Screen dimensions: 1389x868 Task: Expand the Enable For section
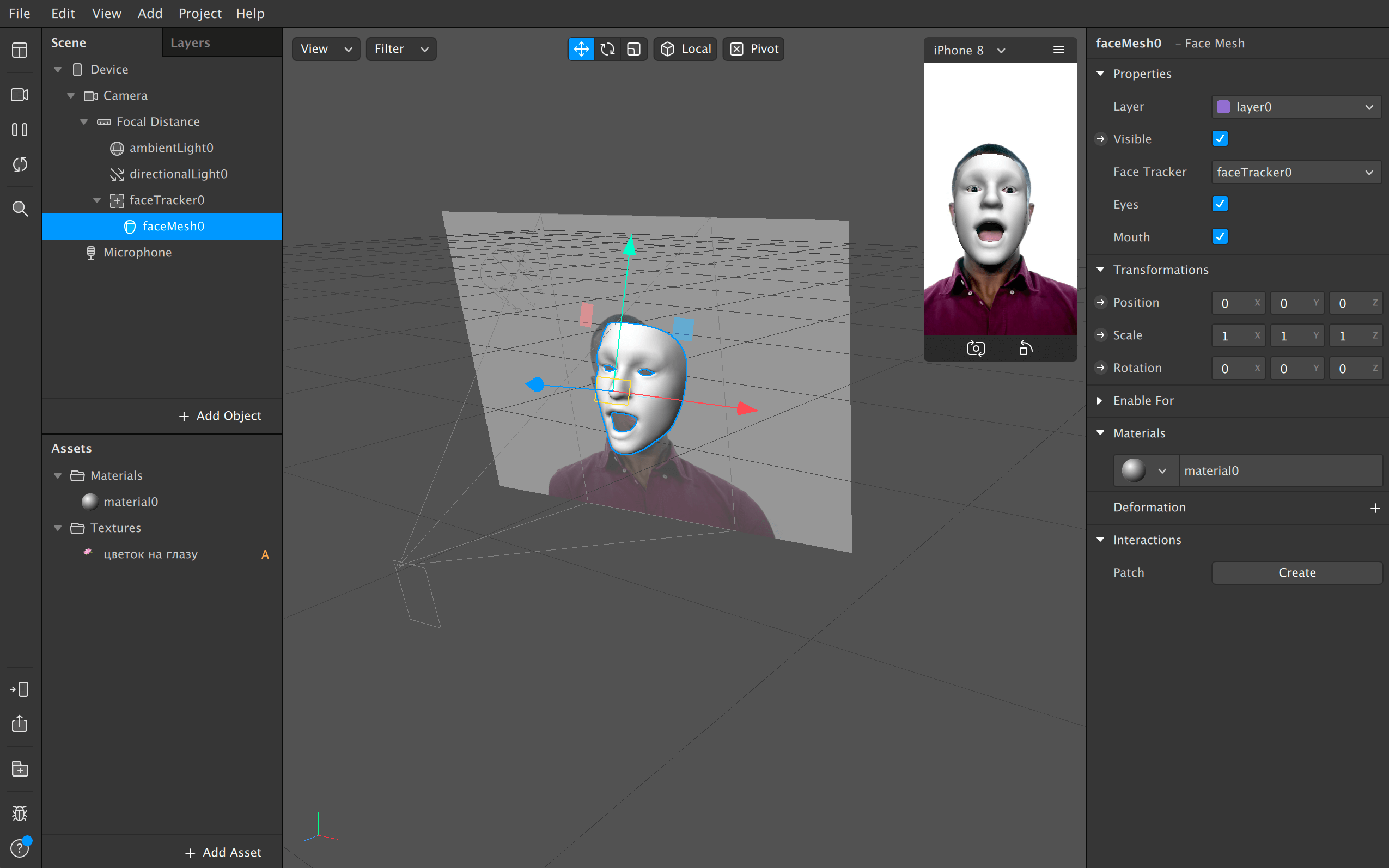tap(1100, 401)
